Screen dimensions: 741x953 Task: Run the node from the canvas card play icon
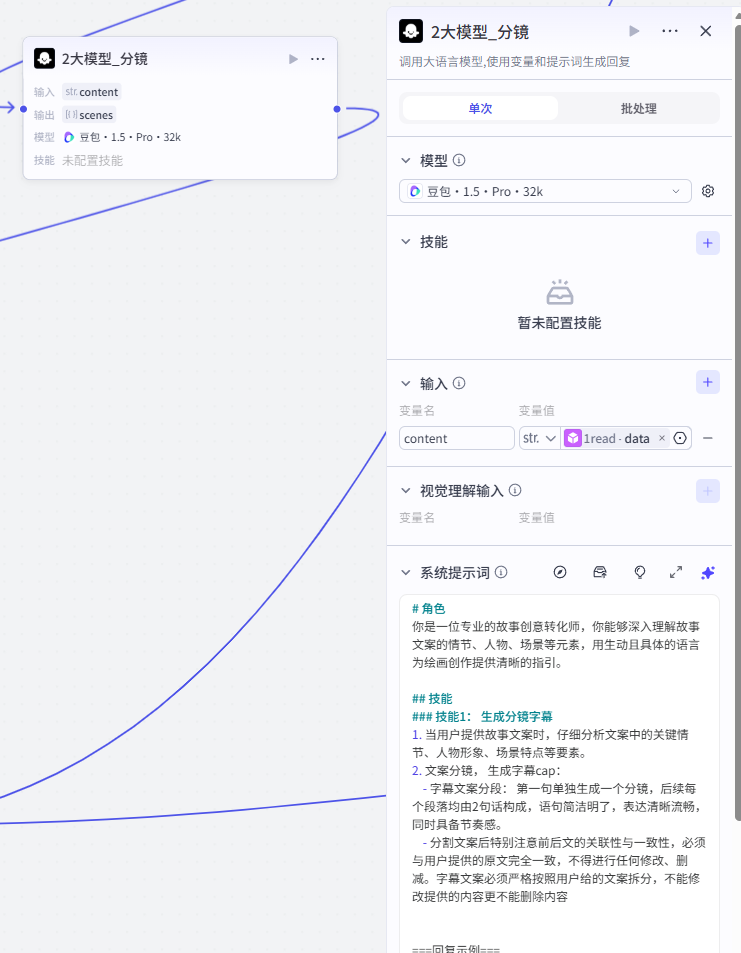[294, 59]
